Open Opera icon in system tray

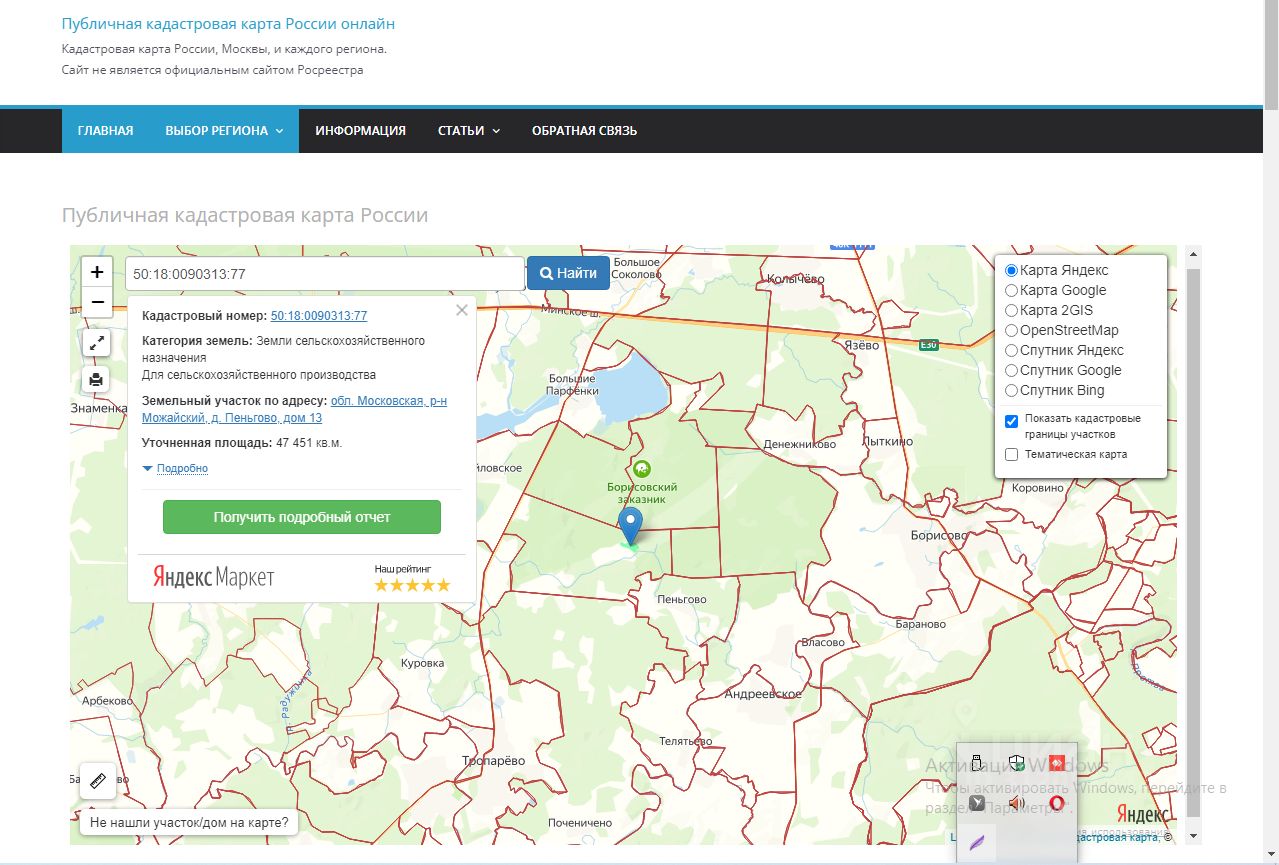click(1056, 803)
